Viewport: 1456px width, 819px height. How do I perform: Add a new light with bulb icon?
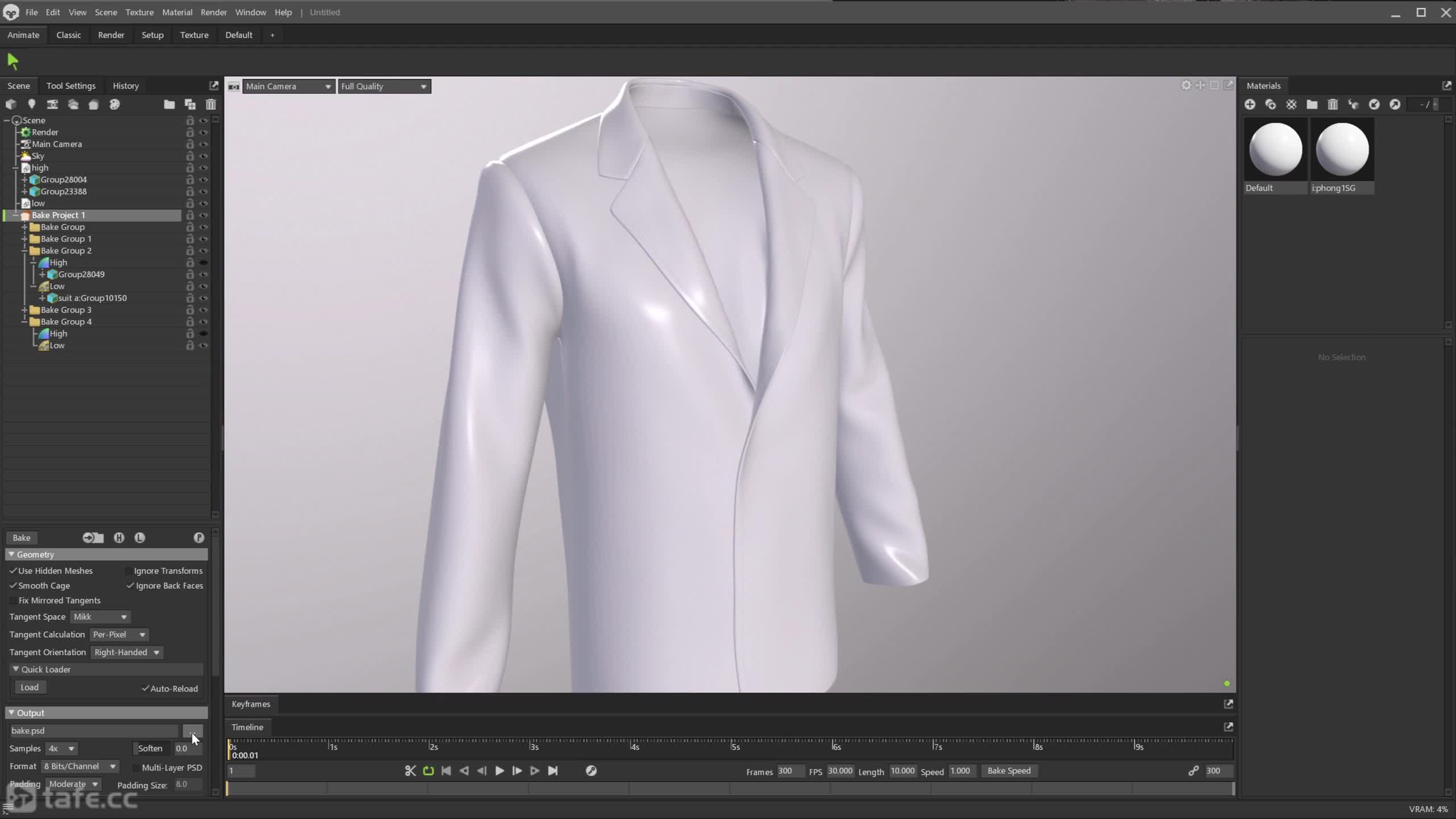[x=32, y=104]
